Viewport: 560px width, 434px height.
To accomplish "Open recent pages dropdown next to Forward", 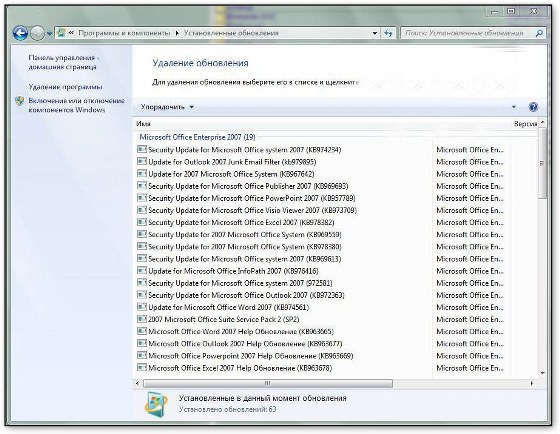I will click(x=49, y=34).
